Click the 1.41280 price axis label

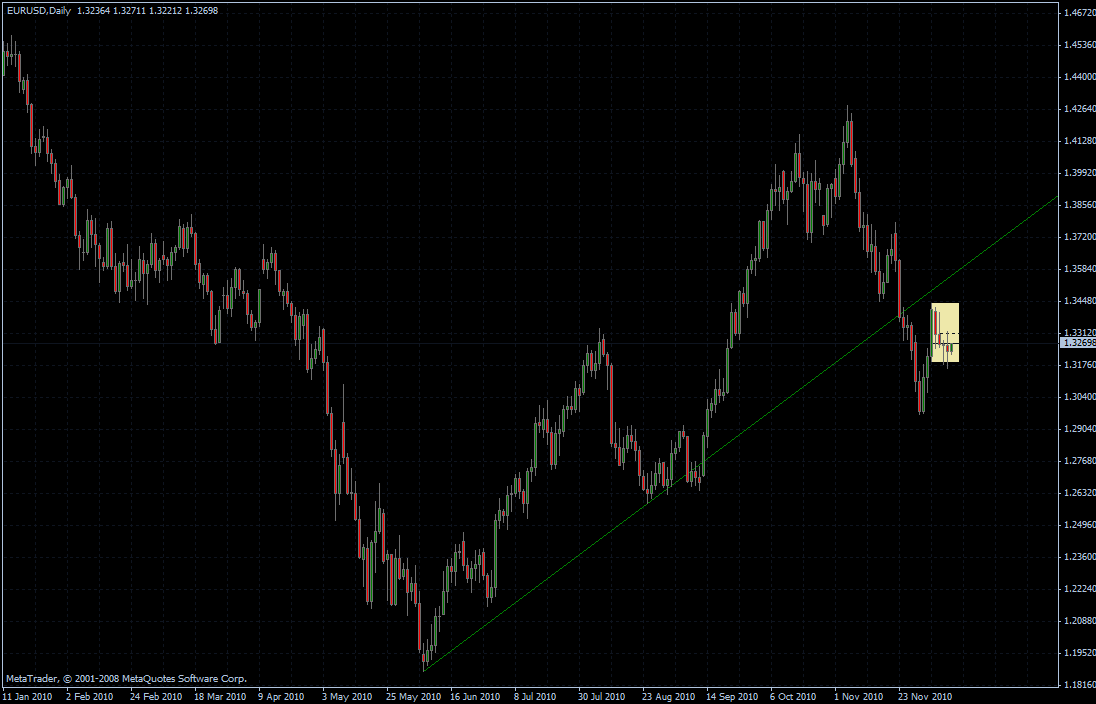coord(1080,141)
